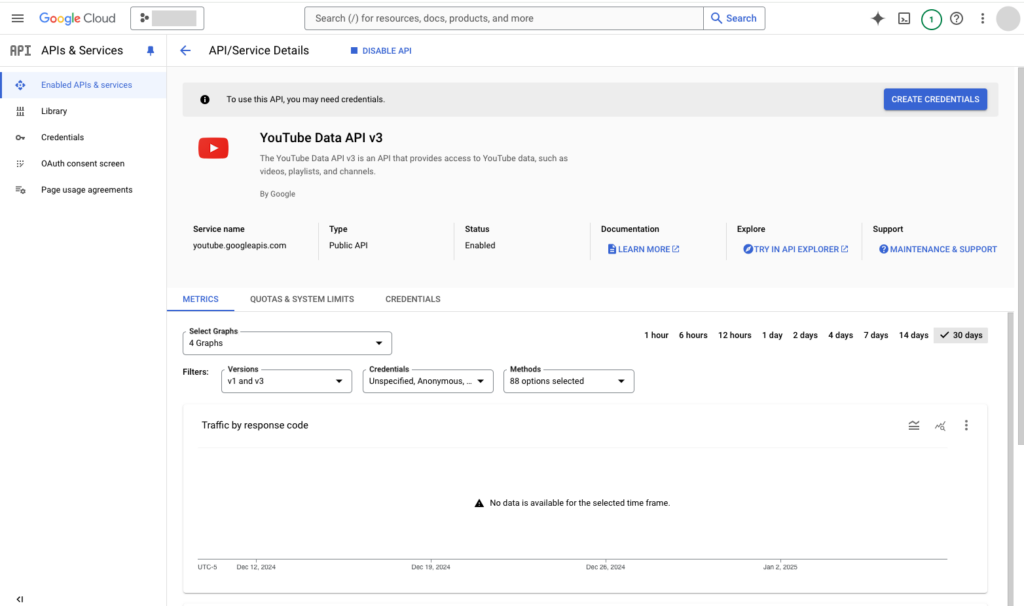
Task: Open notifications badge showing 1
Action: [931, 19]
